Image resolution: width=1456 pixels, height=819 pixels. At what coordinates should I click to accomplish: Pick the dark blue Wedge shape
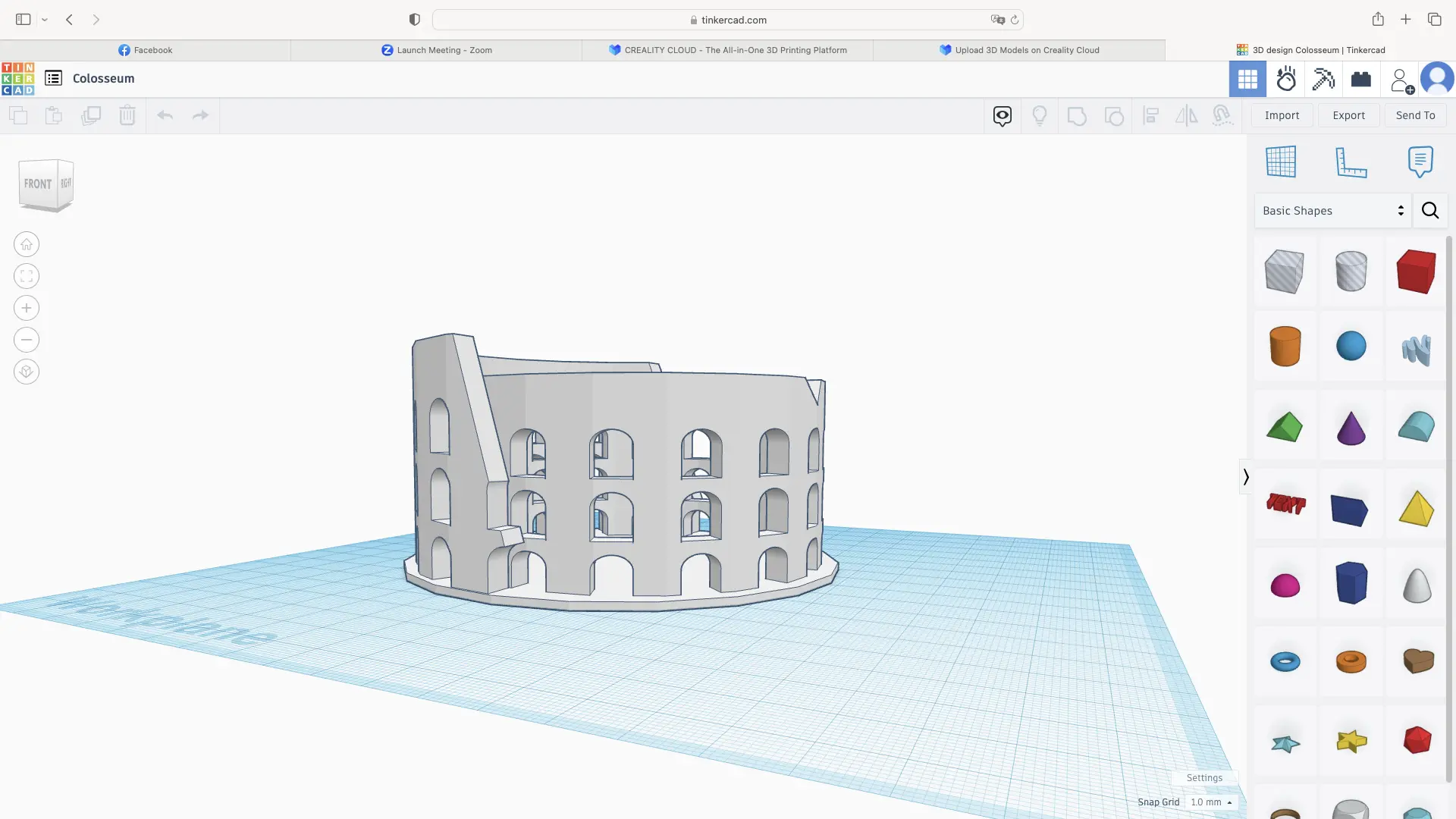point(1350,510)
